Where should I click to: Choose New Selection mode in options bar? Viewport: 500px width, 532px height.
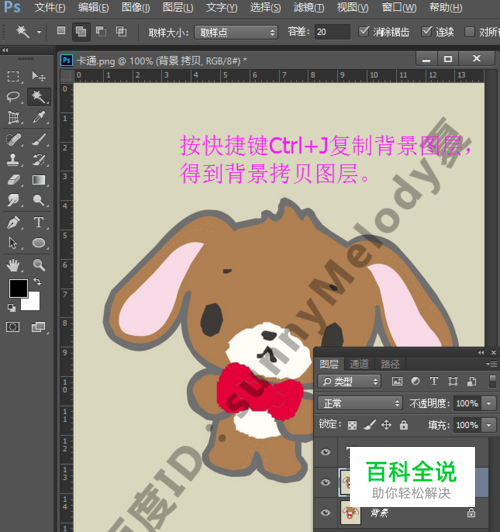tap(61, 31)
